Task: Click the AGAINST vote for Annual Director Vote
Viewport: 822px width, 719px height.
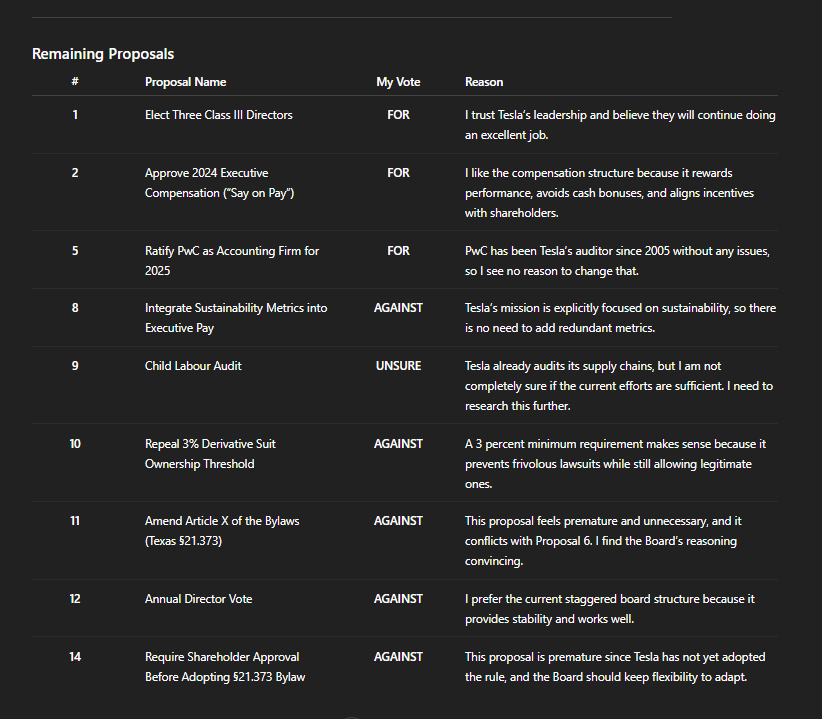Action: tap(398, 599)
